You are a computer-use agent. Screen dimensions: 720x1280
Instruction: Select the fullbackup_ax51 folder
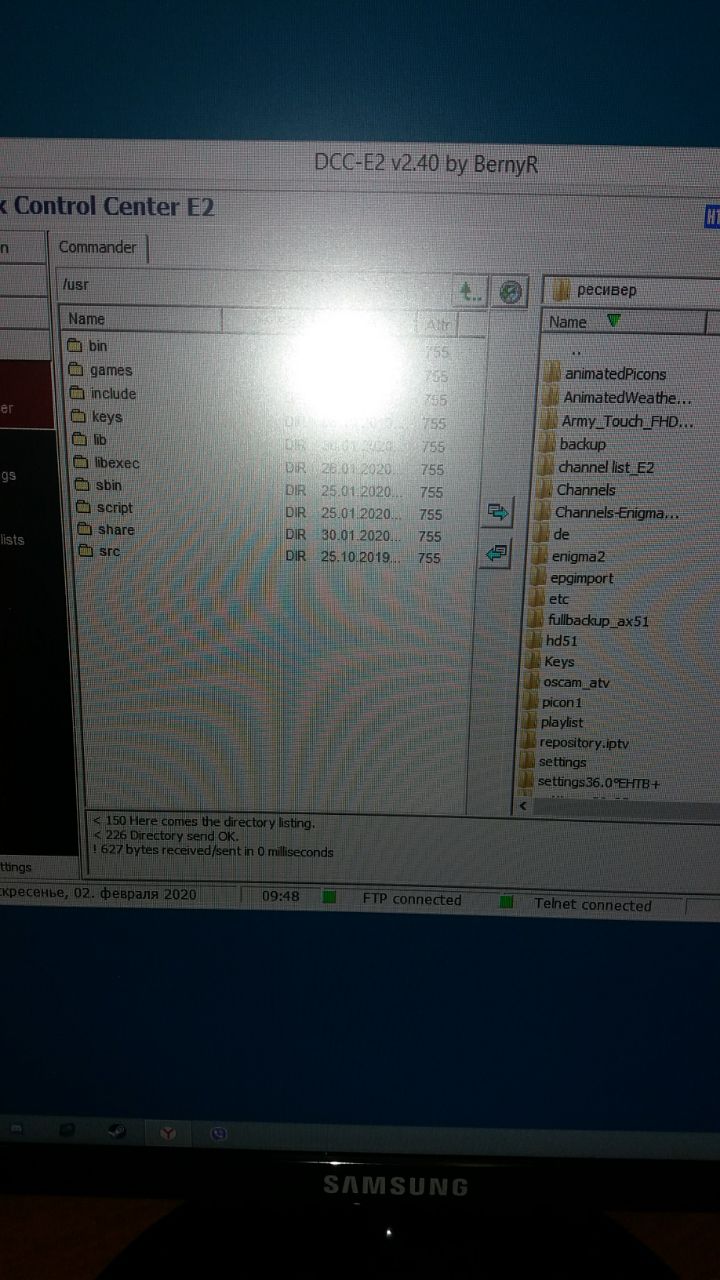(587, 620)
